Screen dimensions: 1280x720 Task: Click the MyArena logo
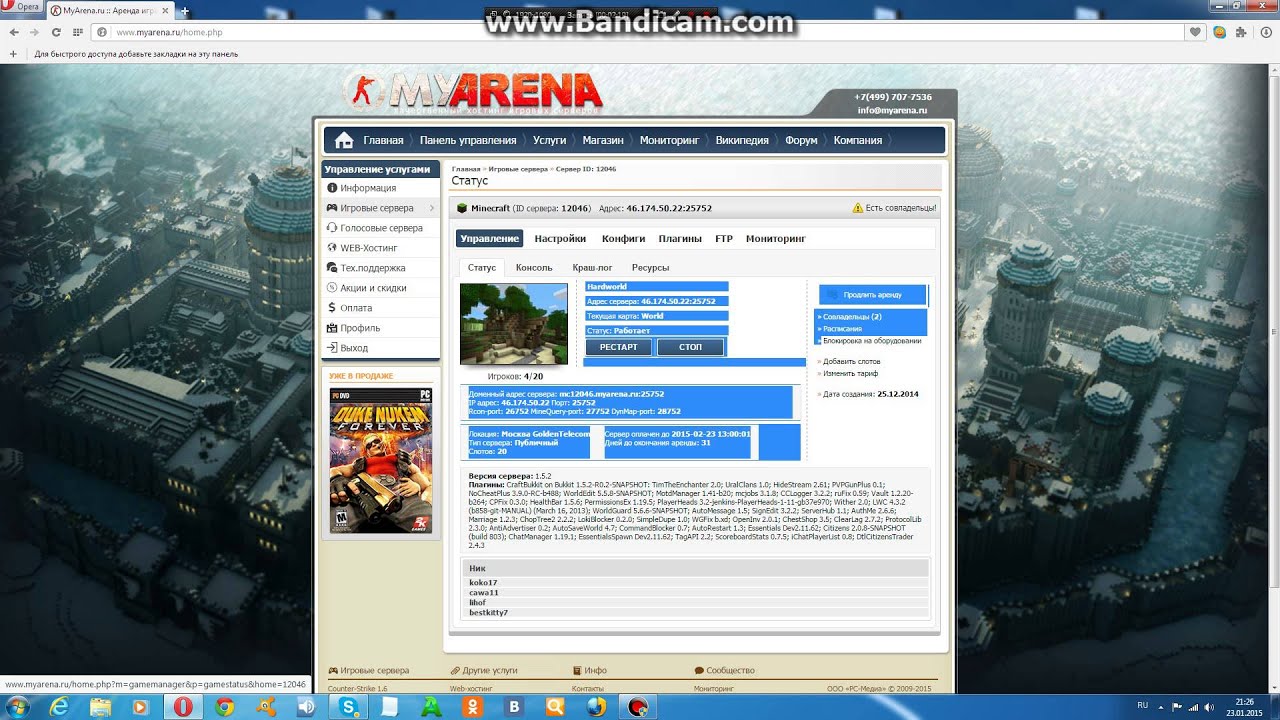pyautogui.click(x=473, y=93)
